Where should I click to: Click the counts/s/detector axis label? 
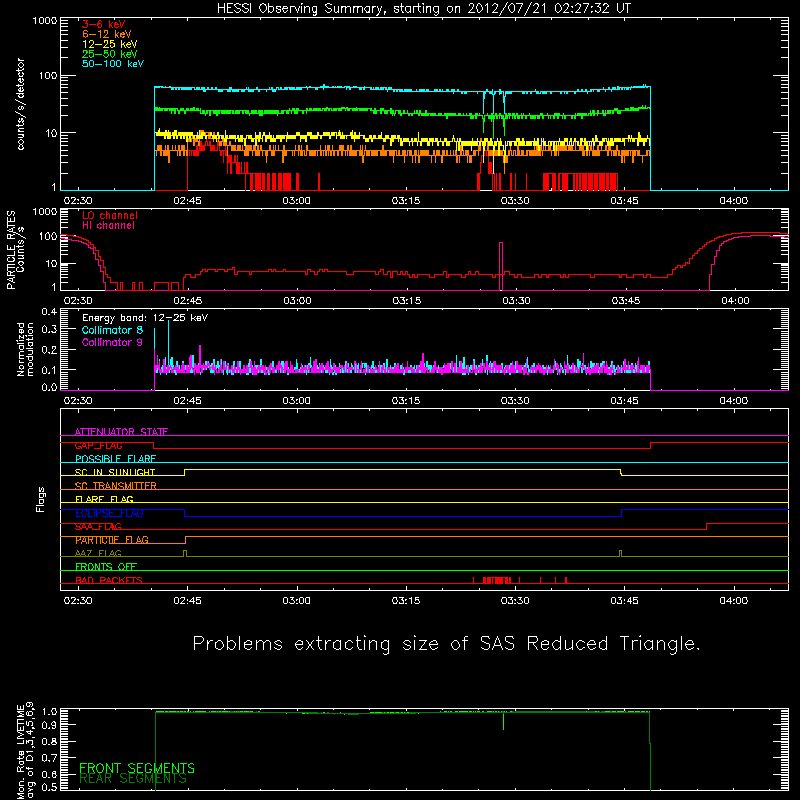click(x=20, y=104)
